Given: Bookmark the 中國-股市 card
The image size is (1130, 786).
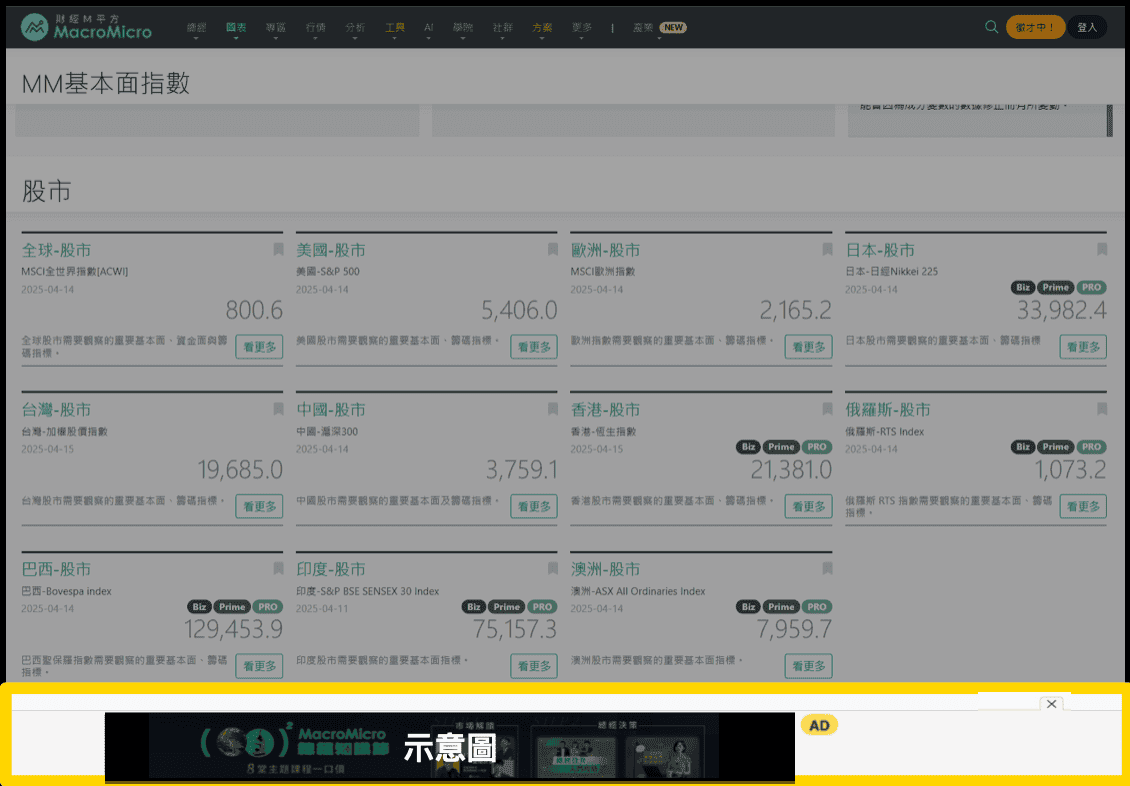Looking at the screenshot, I should point(553,409).
